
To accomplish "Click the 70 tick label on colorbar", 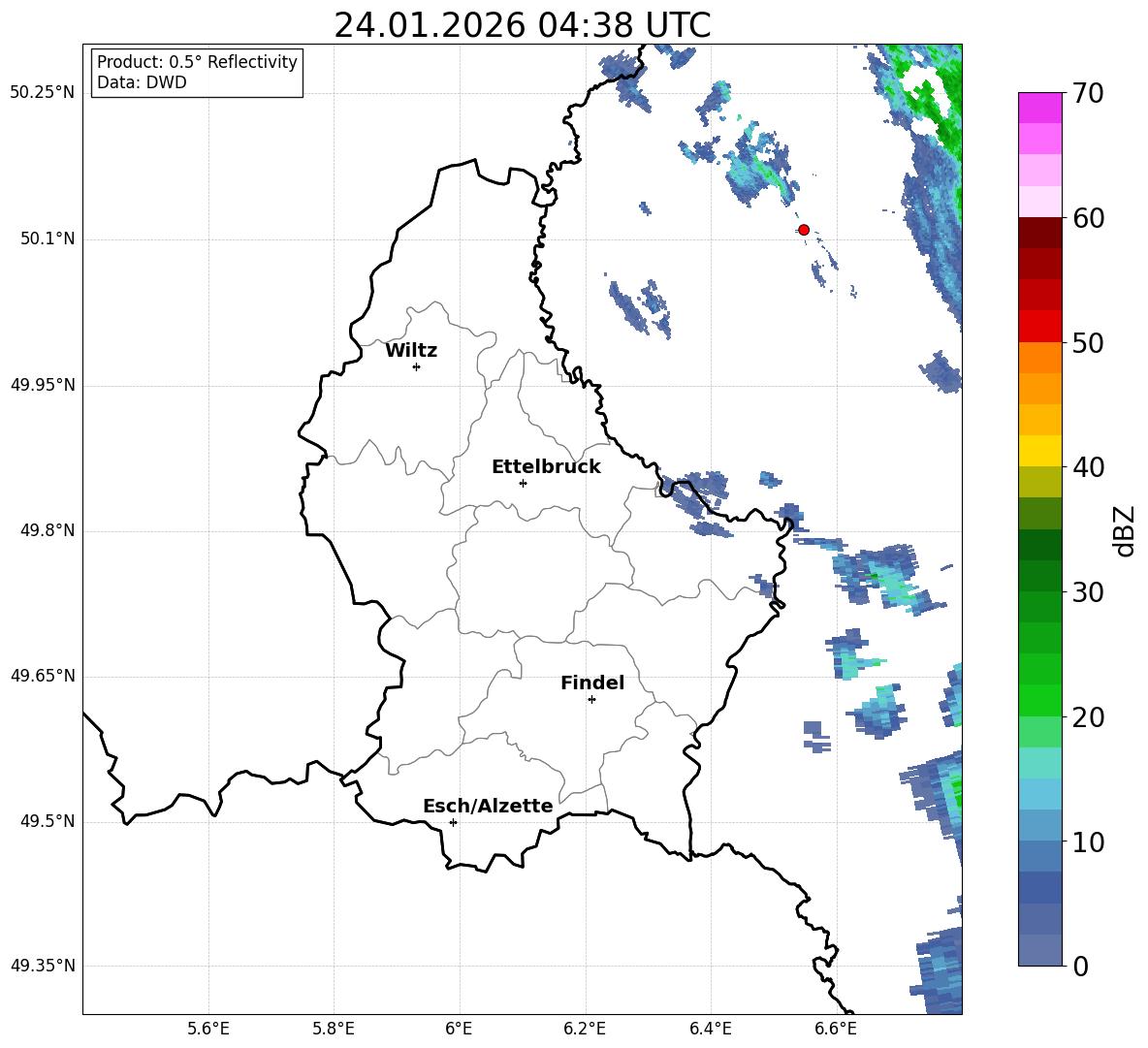I will click(x=1088, y=93).
